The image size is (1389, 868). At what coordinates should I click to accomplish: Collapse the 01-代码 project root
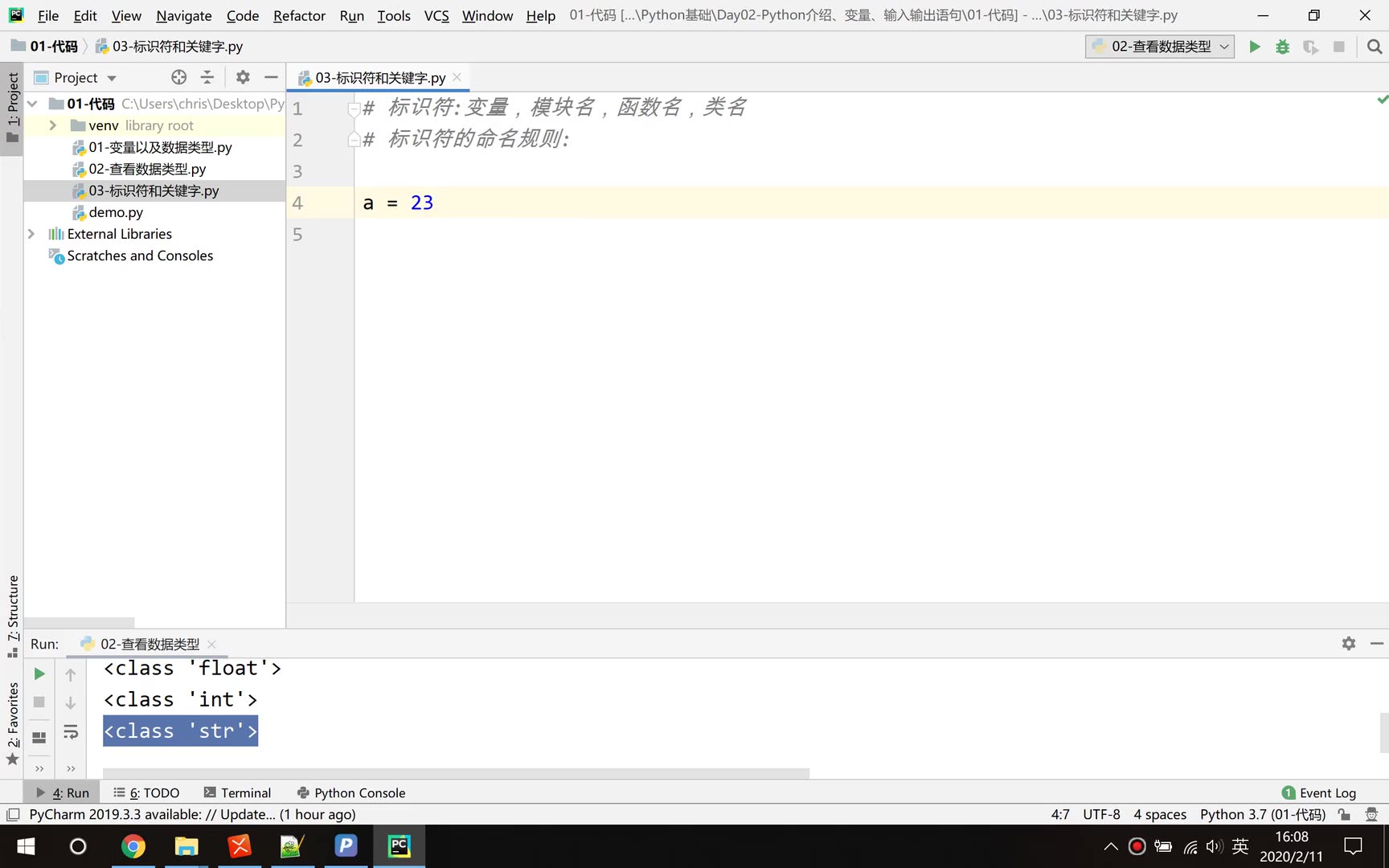[32, 104]
